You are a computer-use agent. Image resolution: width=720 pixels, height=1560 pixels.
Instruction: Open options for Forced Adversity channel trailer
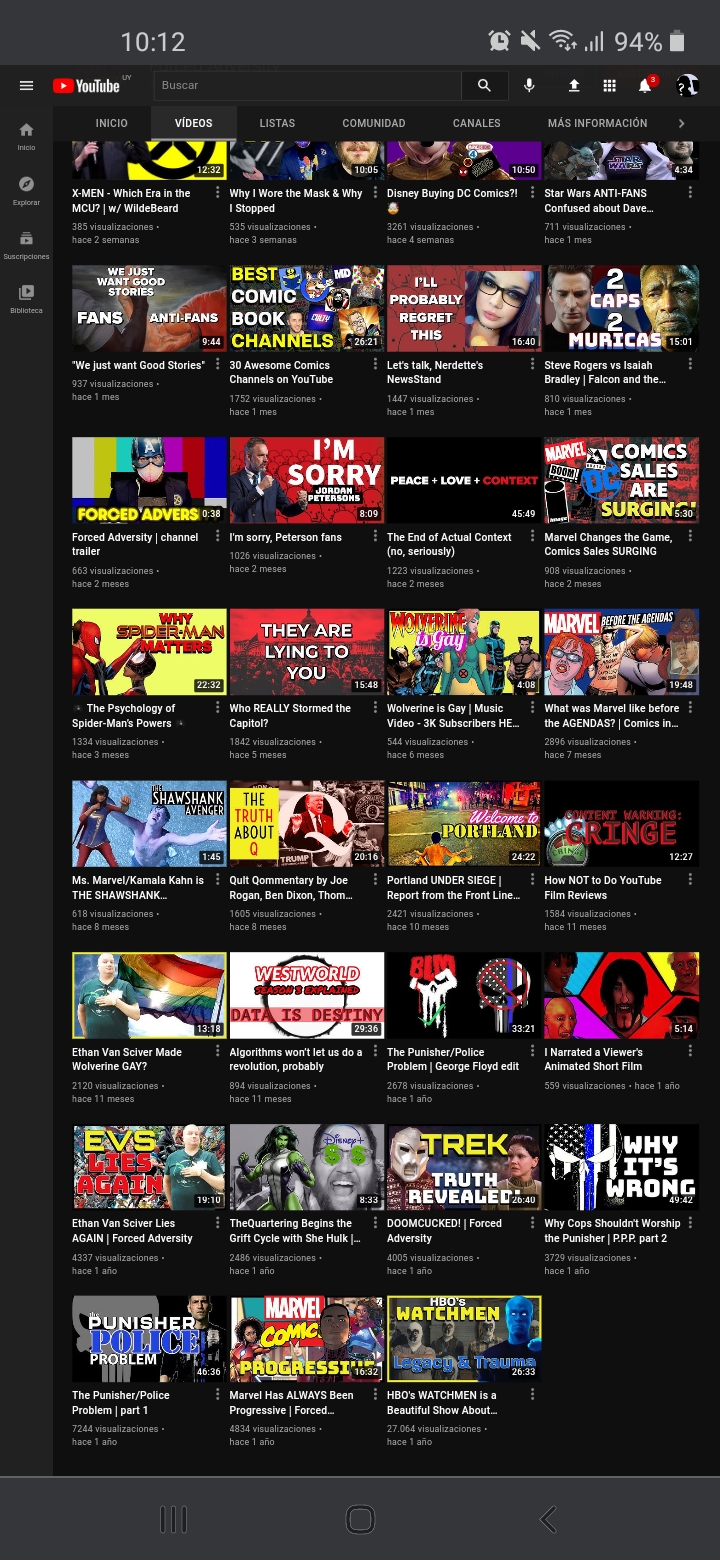(218, 537)
